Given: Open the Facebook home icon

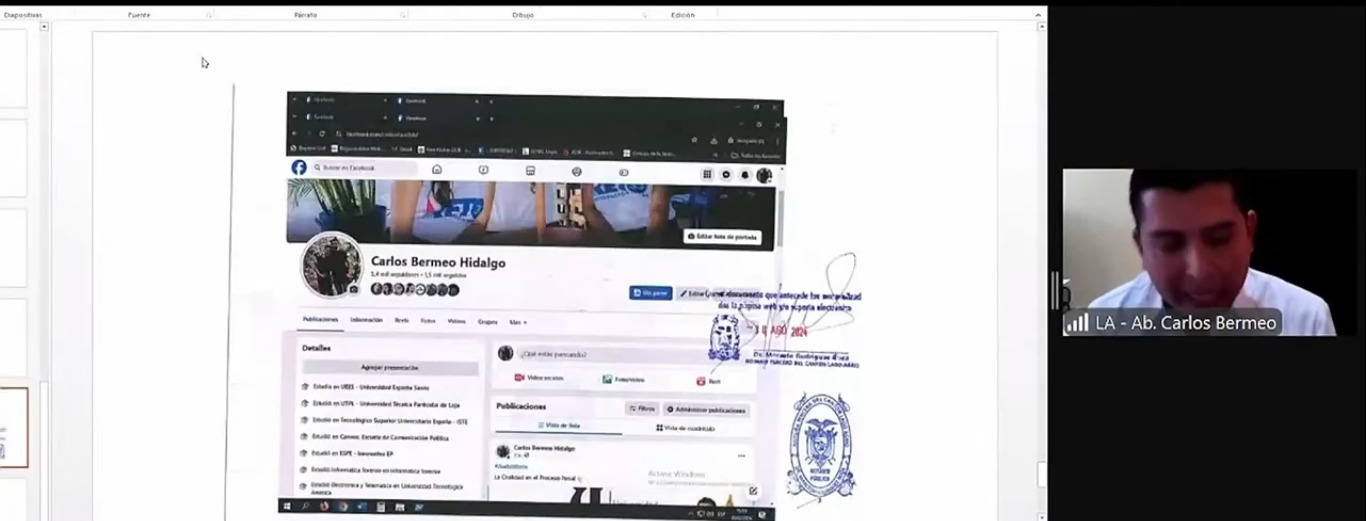Looking at the screenshot, I should coord(437,170).
